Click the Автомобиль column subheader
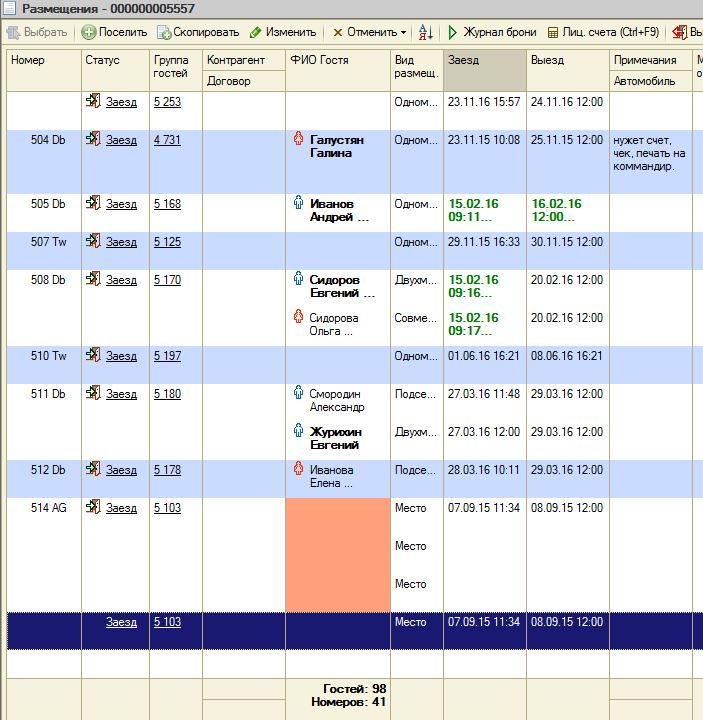Viewport: 703px width, 720px height. [x=651, y=81]
